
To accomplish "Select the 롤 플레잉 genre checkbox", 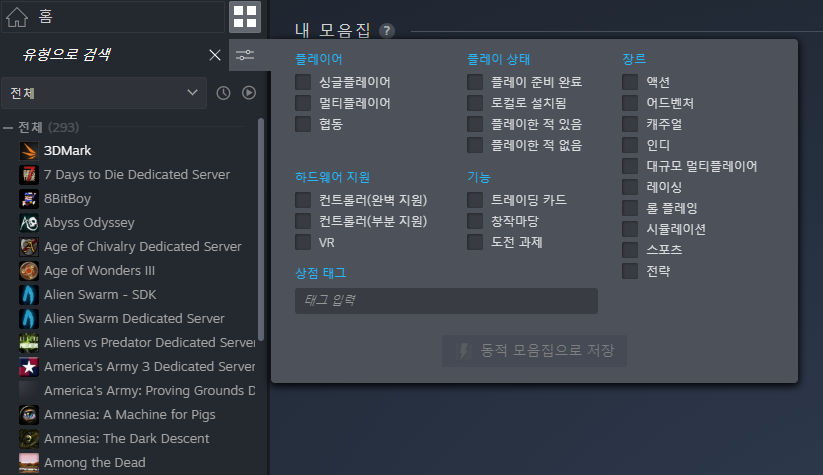I will 630,208.
